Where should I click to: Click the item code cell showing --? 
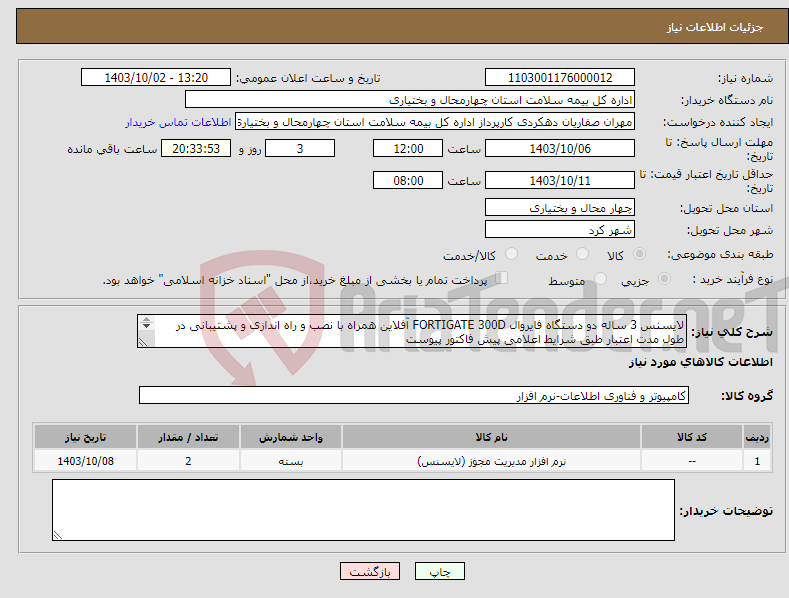click(x=692, y=461)
